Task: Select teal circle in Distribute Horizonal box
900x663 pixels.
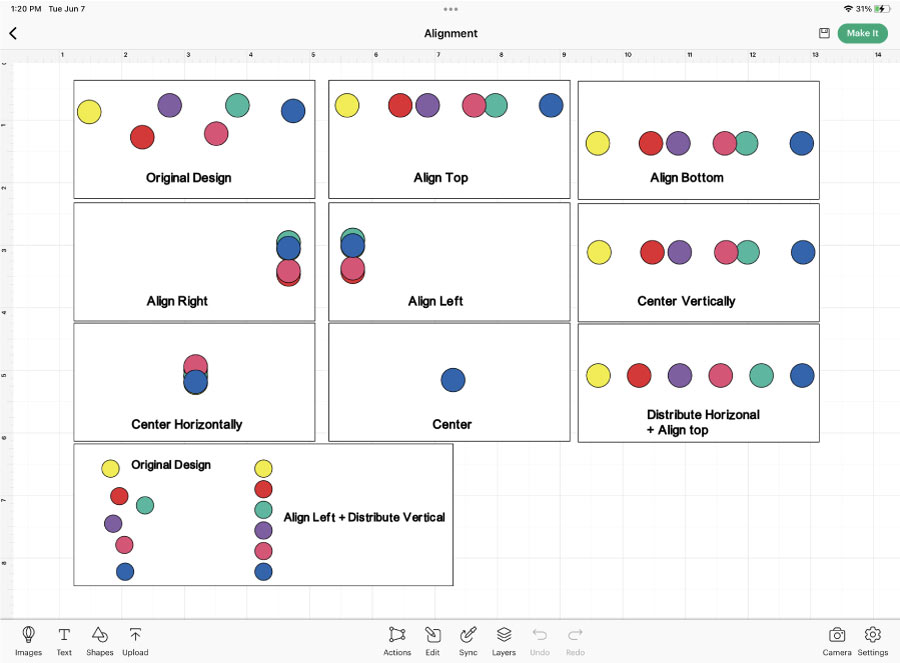Action: tap(761, 375)
